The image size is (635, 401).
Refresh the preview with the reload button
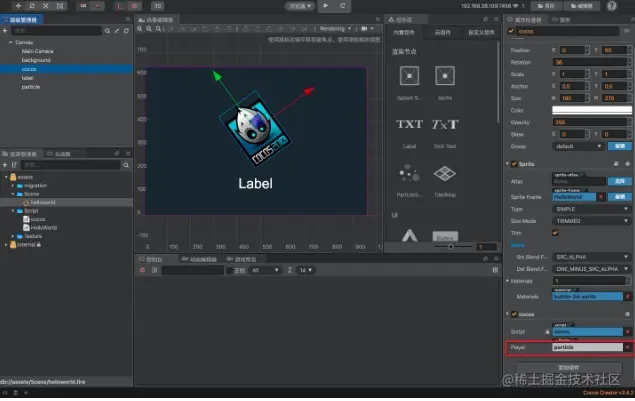pyautogui.click(x=343, y=6)
